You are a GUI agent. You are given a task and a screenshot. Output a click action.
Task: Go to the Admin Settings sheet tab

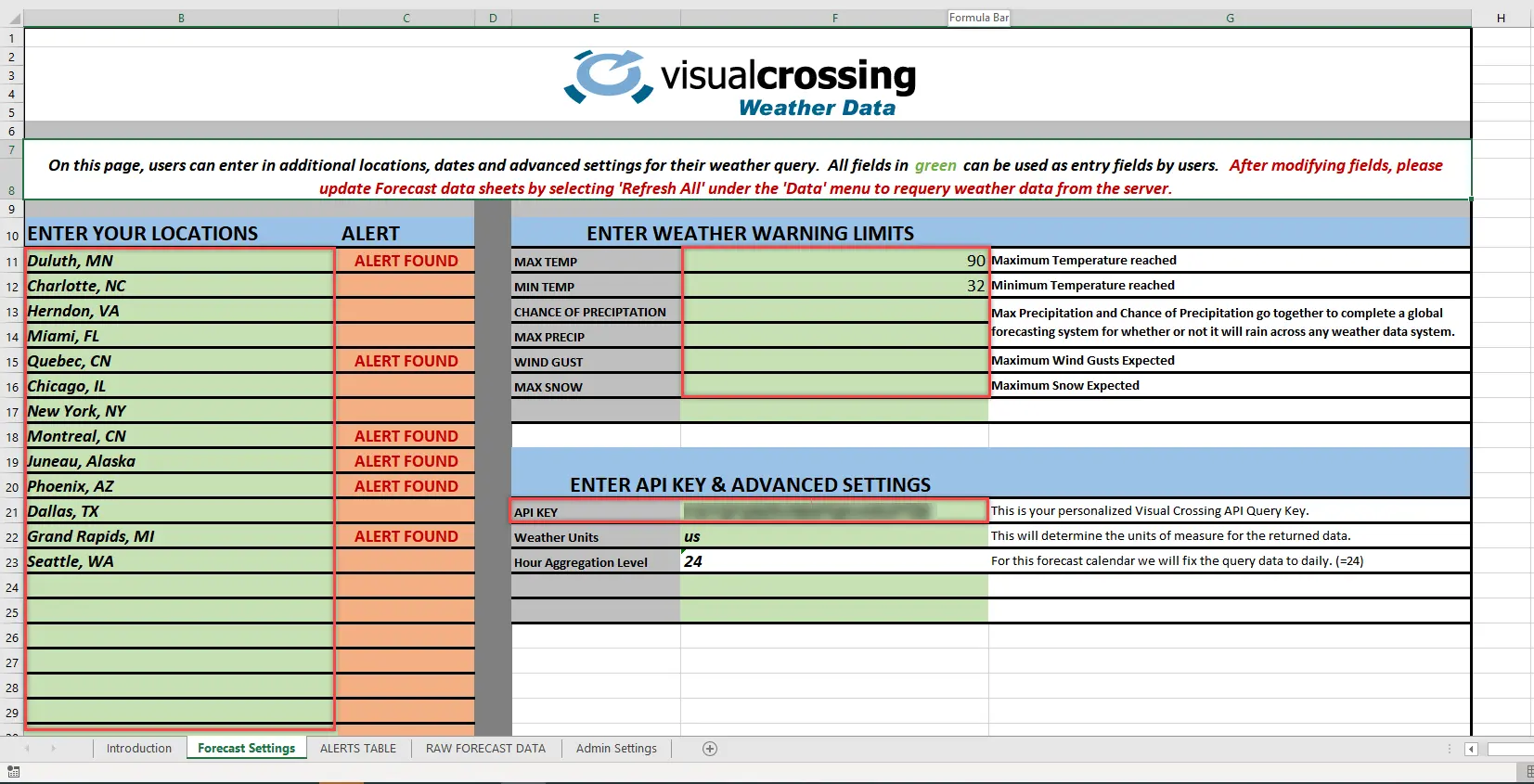[615, 749]
